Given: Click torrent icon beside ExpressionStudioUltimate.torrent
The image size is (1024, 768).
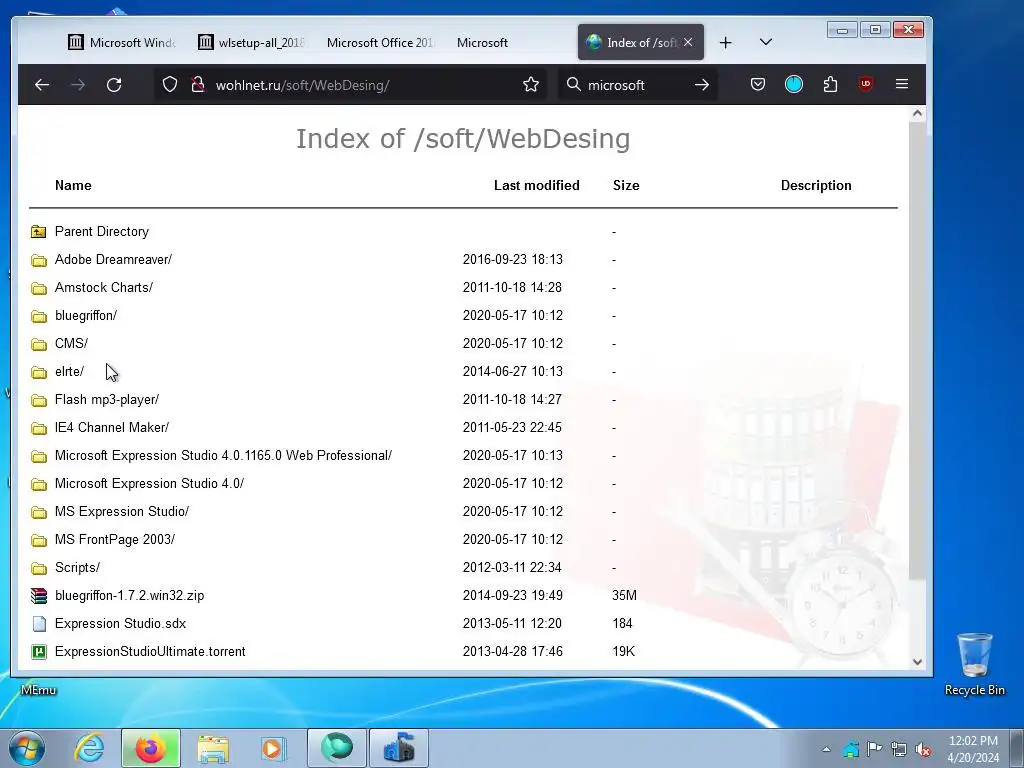Looking at the screenshot, I should 39,652.
